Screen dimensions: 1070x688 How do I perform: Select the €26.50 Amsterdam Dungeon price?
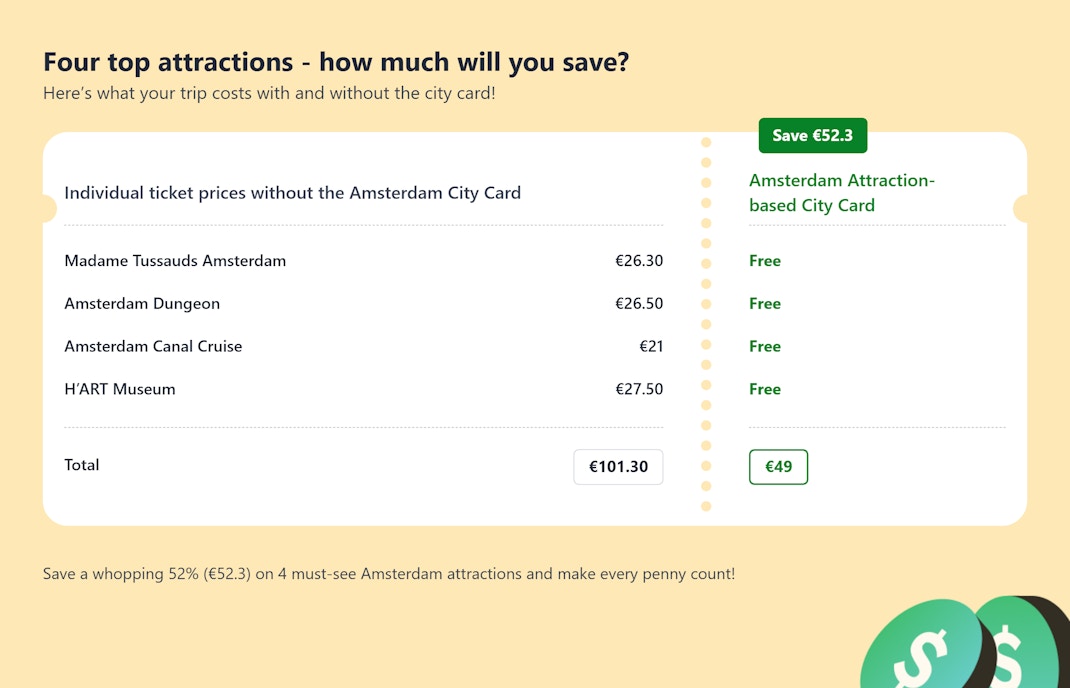pyautogui.click(x=639, y=304)
